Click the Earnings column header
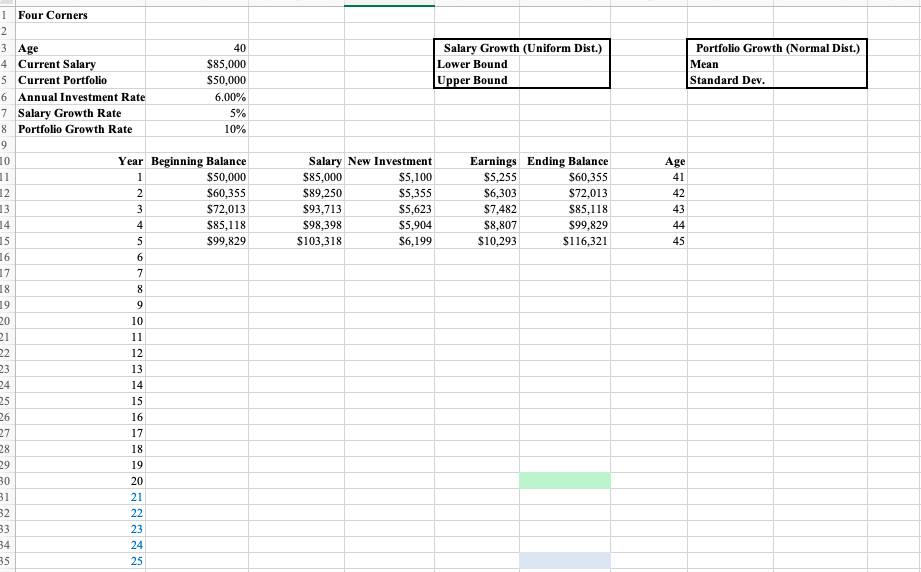 coord(477,161)
